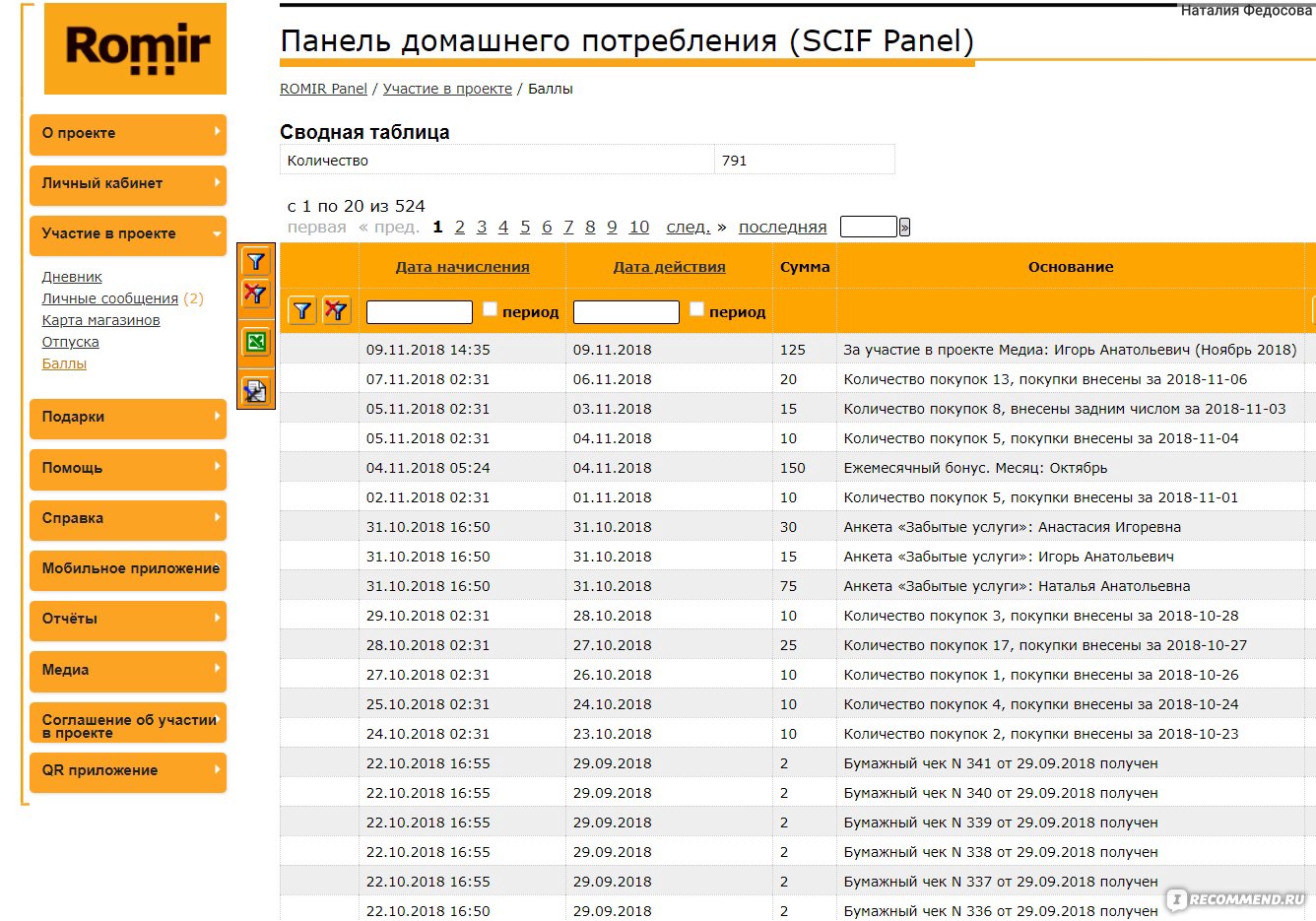This screenshot has height=921, width=1316.
Task: Go to page 7
Action: tap(568, 228)
